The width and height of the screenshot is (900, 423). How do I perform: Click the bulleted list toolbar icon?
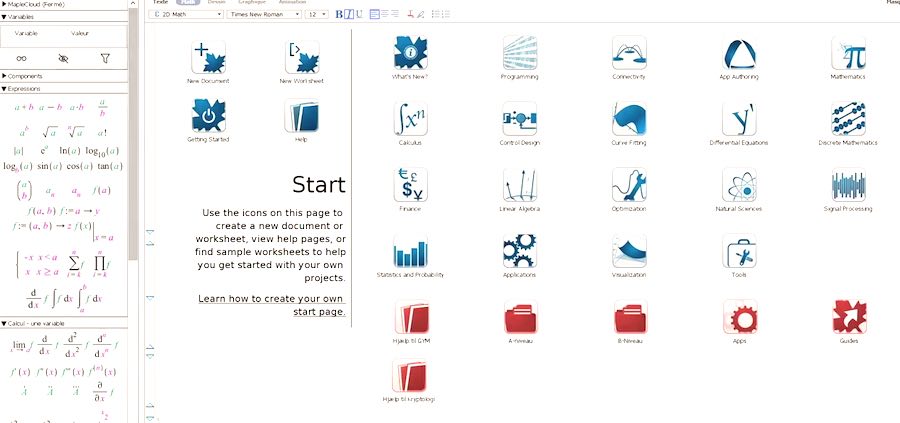(x=435, y=14)
